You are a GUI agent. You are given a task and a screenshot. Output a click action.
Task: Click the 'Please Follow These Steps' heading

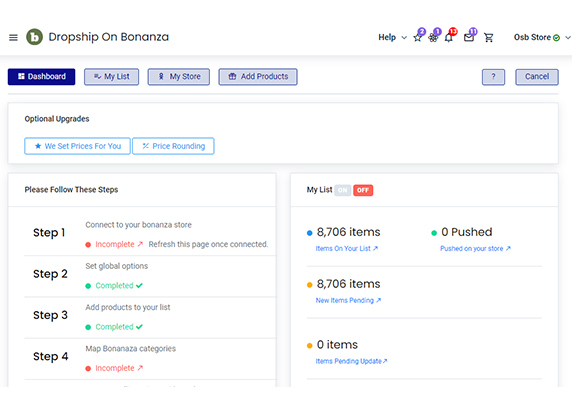(x=71, y=190)
